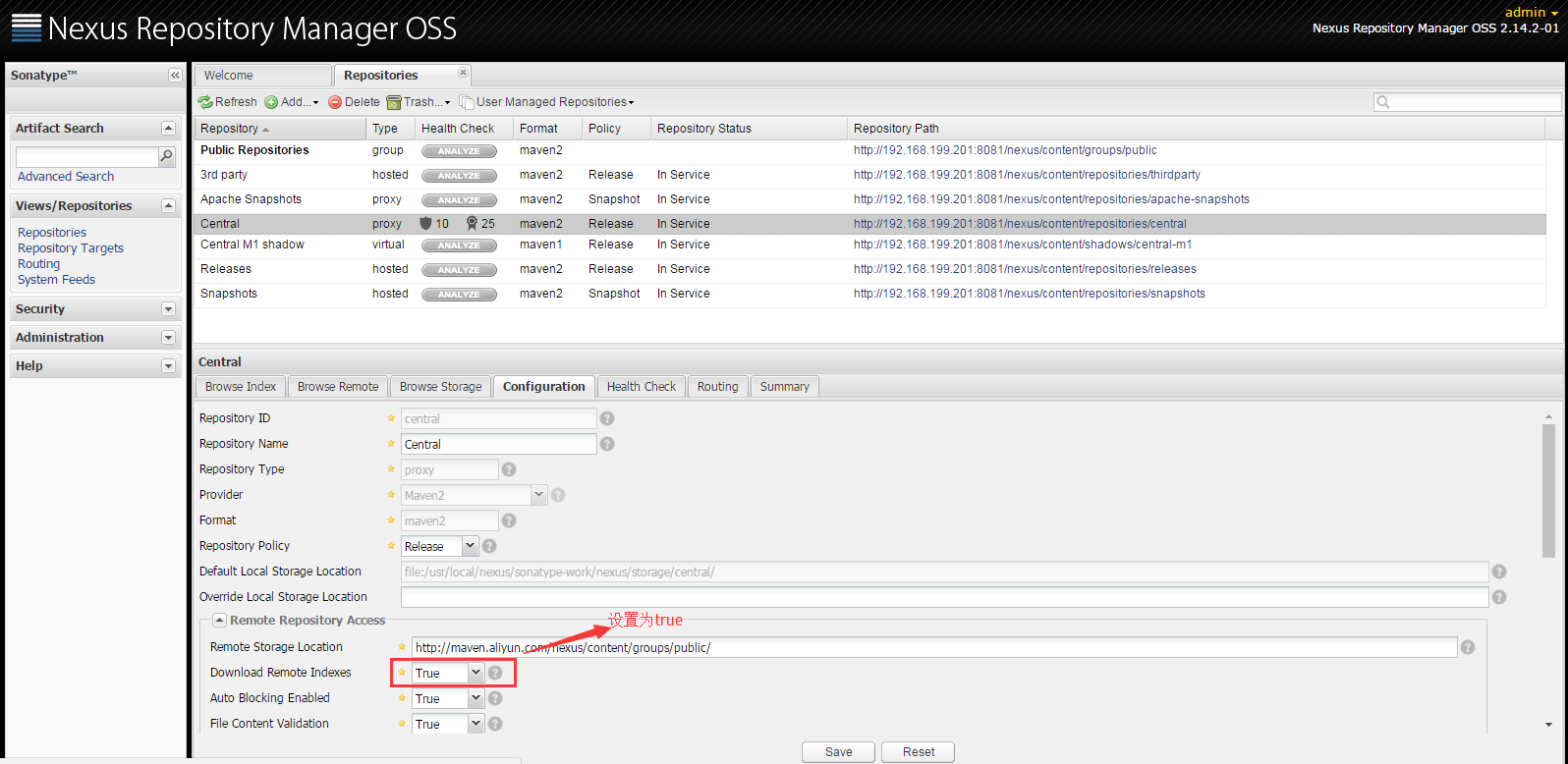This screenshot has height=764, width=1568.
Task: Switch to Browse Storage tab
Action: (x=440, y=387)
